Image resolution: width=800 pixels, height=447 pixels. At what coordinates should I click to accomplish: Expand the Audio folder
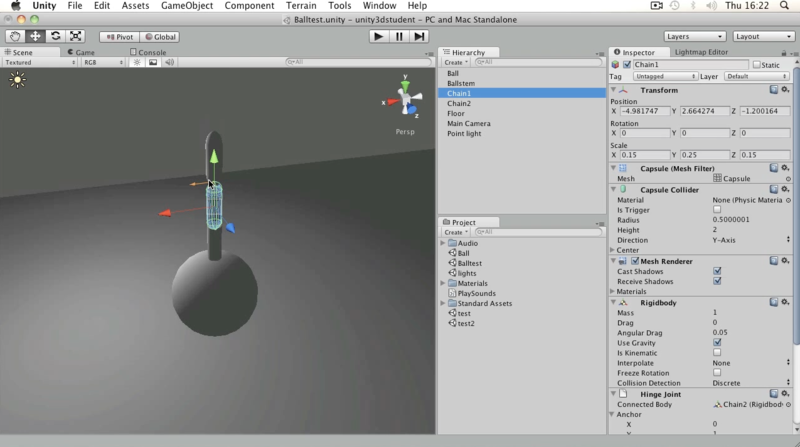coord(443,243)
